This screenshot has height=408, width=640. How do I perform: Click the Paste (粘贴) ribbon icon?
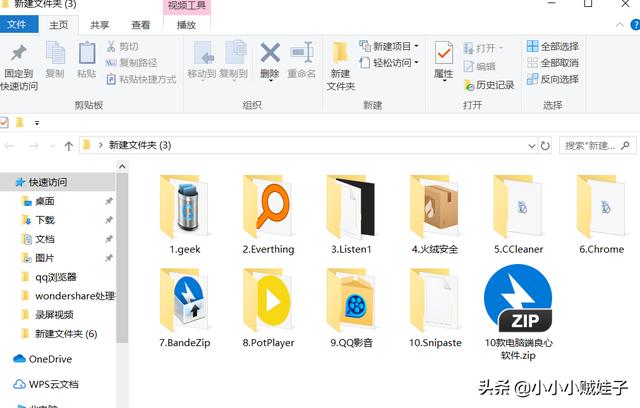click(x=87, y=60)
